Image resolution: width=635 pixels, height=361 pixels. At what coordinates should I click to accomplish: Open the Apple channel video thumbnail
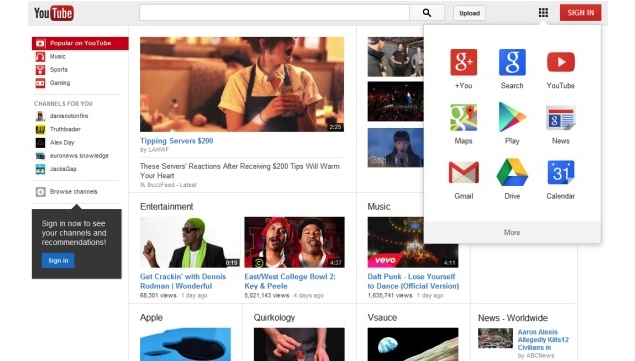185,344
